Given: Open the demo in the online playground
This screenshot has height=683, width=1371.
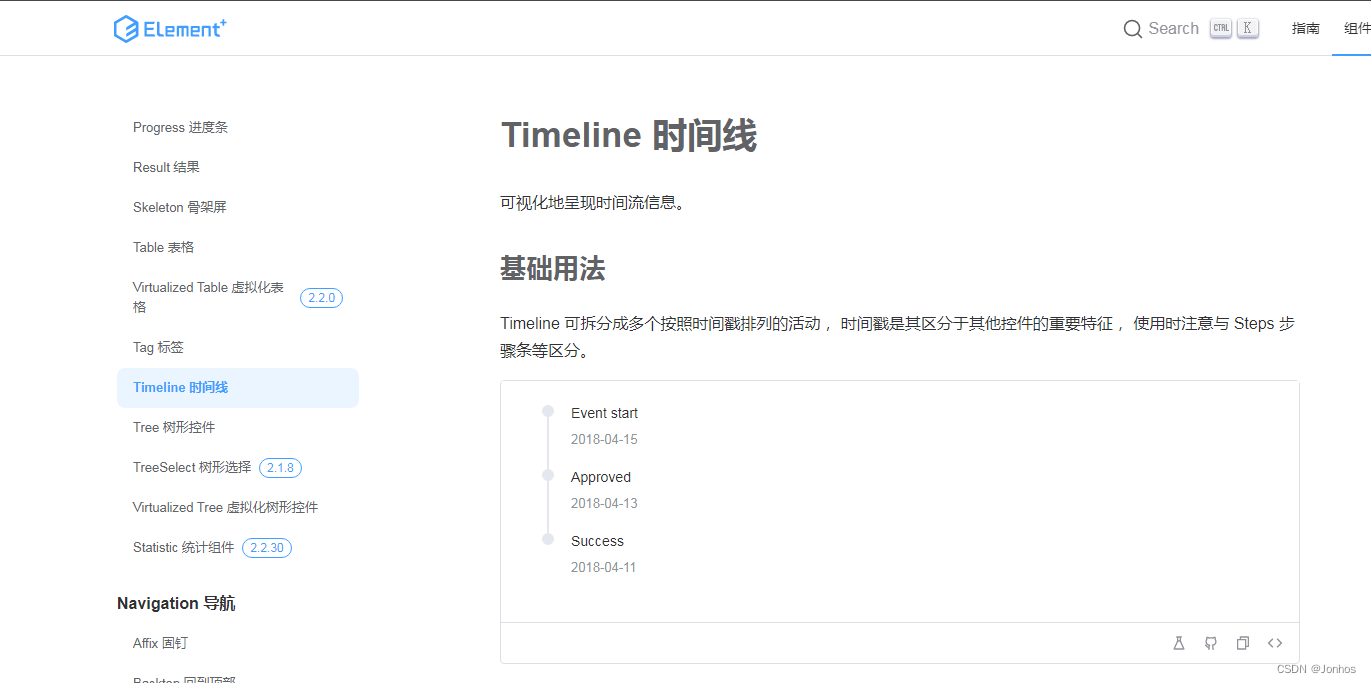Looking at the screenshot, I should 1179,643.
